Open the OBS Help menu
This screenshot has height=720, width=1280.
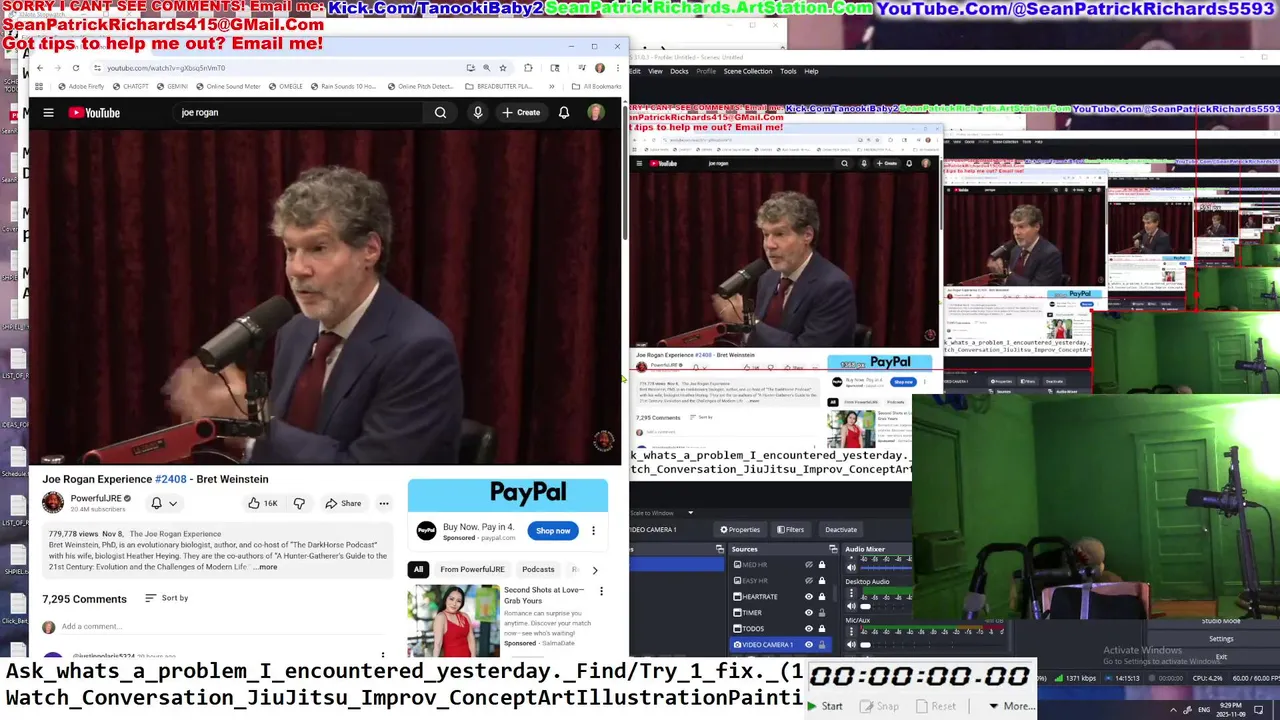(x=811, y=71)
